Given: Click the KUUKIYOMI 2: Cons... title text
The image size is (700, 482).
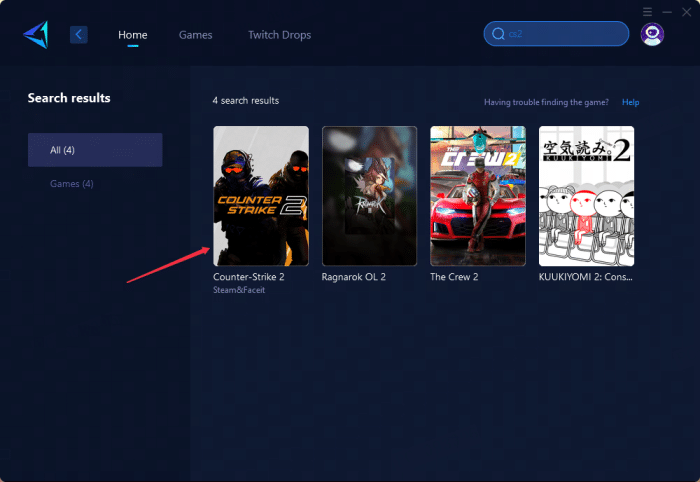Looking at the screenshot, I should (x=585, y=277).
